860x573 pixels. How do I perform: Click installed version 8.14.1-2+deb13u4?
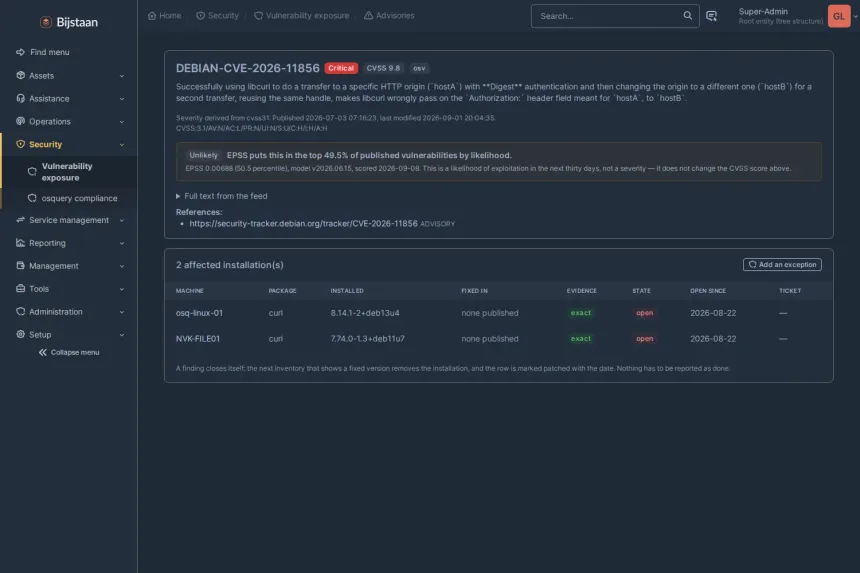tap(365, 313)
